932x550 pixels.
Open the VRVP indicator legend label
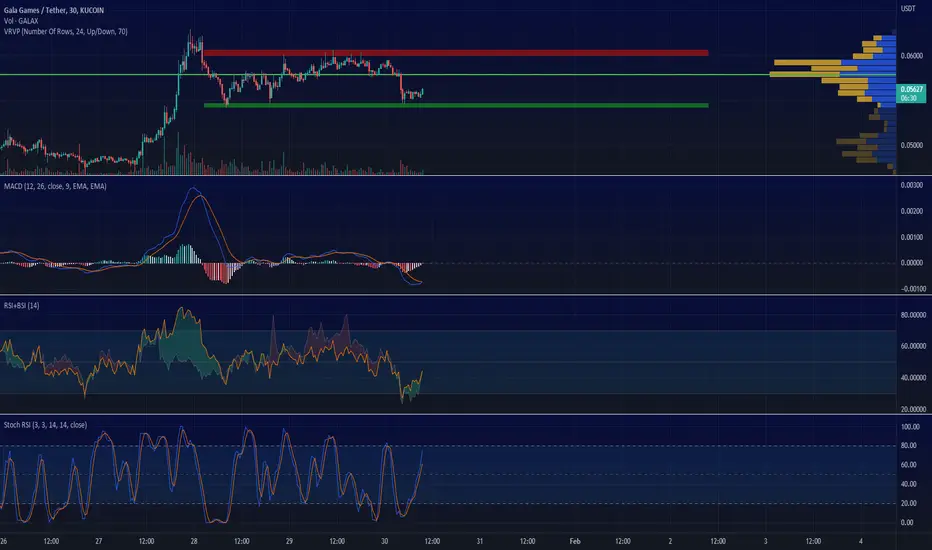pos(65,32)
